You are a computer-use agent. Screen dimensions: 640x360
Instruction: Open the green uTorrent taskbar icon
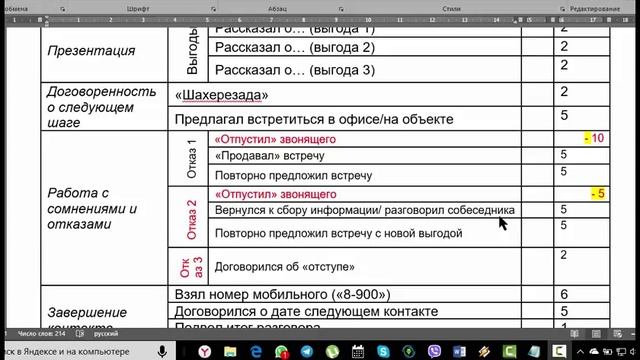click(x=332, y=351)
